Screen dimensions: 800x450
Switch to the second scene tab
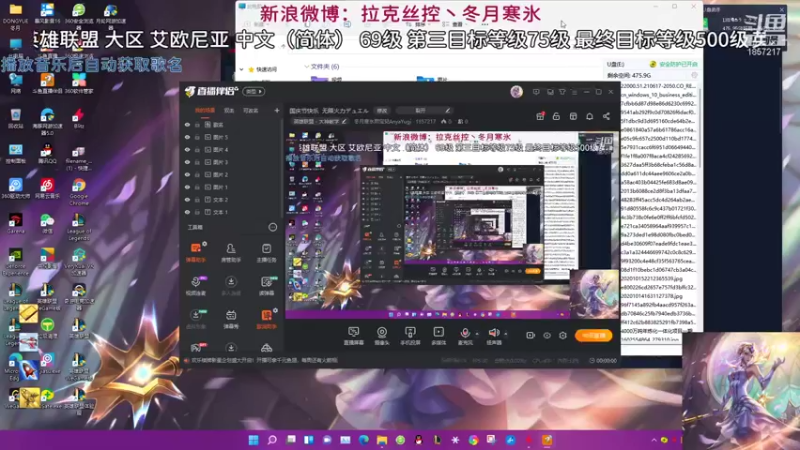pos(229,110)
